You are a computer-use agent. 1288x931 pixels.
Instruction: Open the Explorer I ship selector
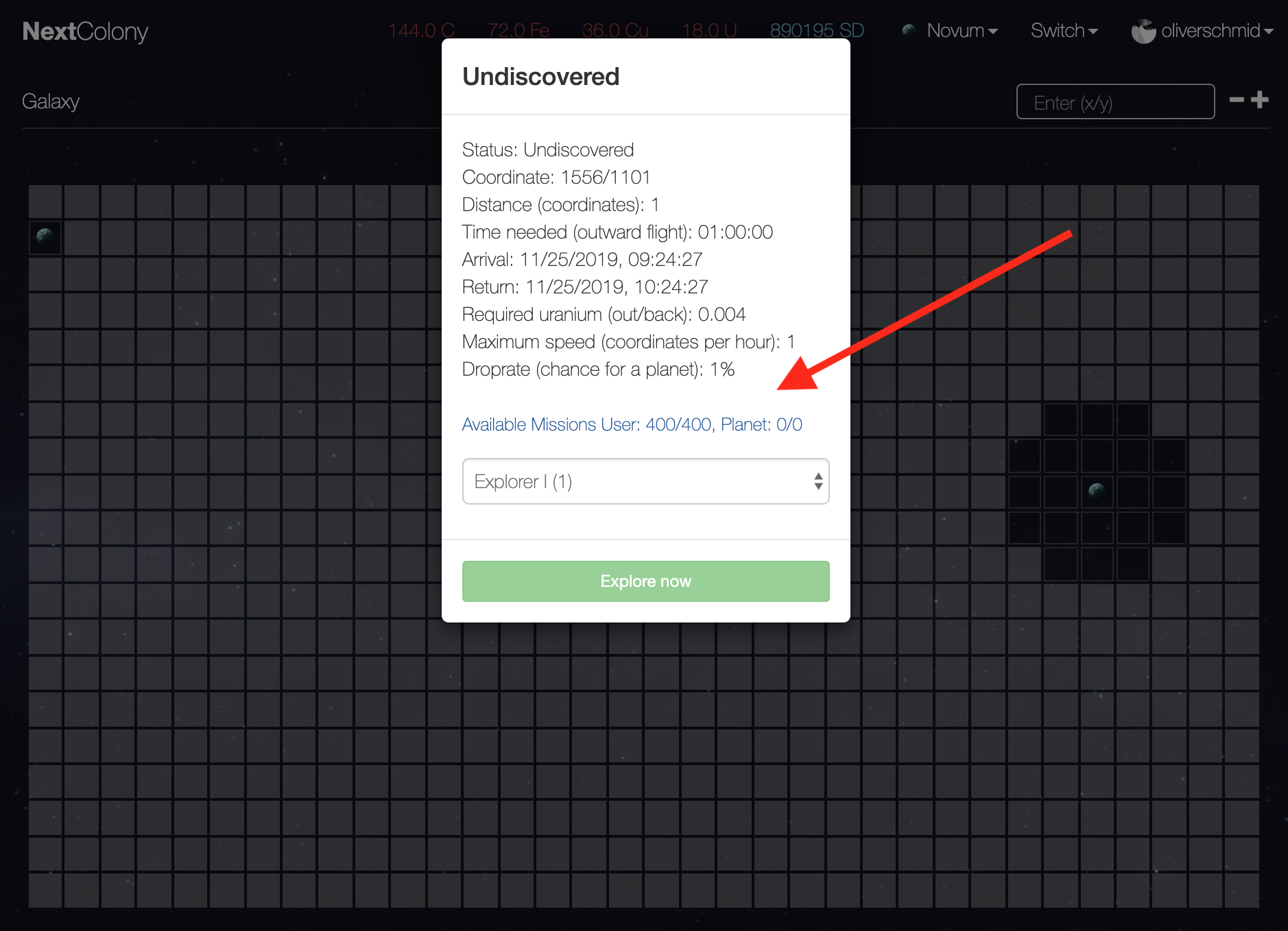(645, 481)
